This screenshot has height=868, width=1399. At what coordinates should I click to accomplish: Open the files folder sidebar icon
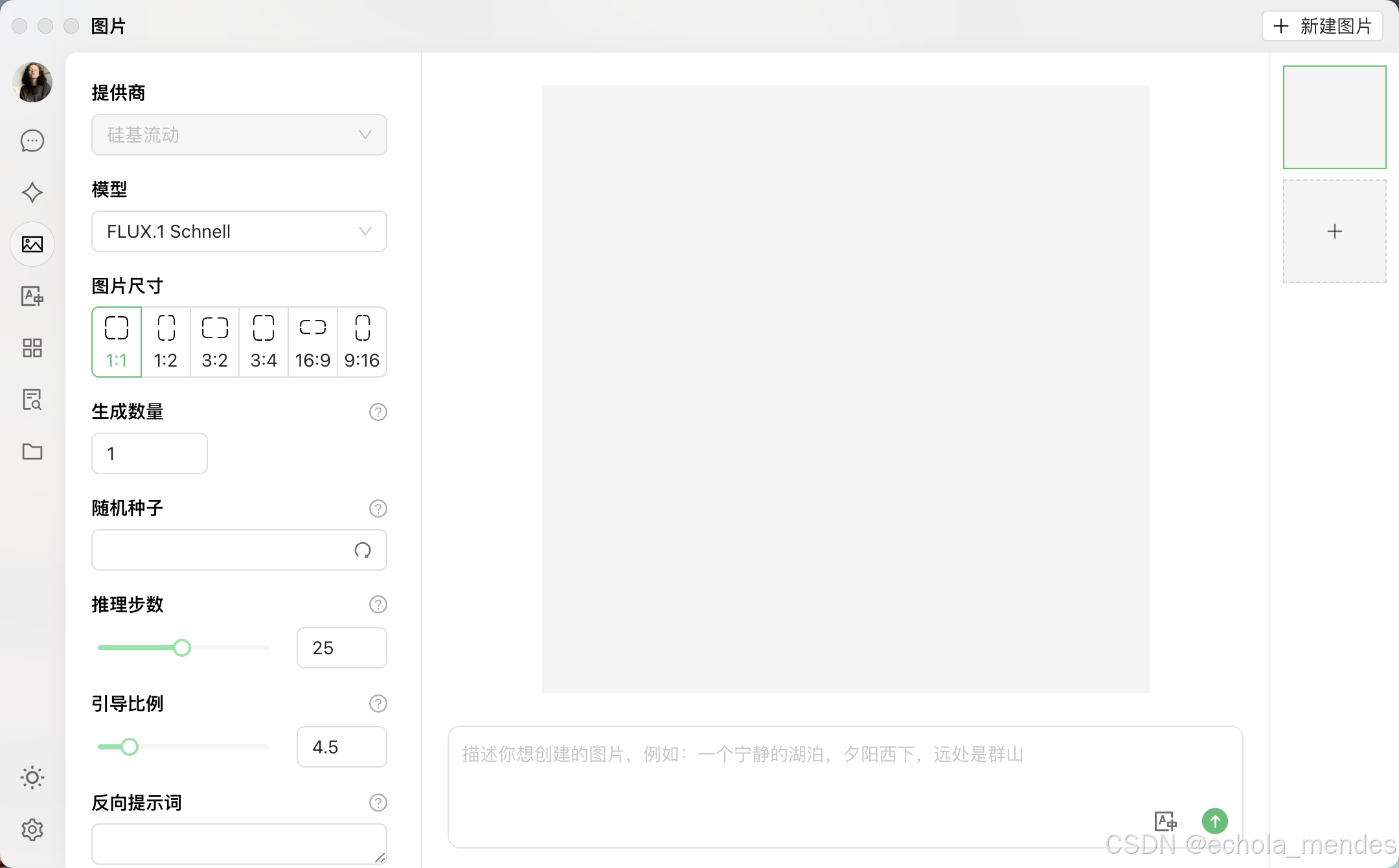(32, 451)
